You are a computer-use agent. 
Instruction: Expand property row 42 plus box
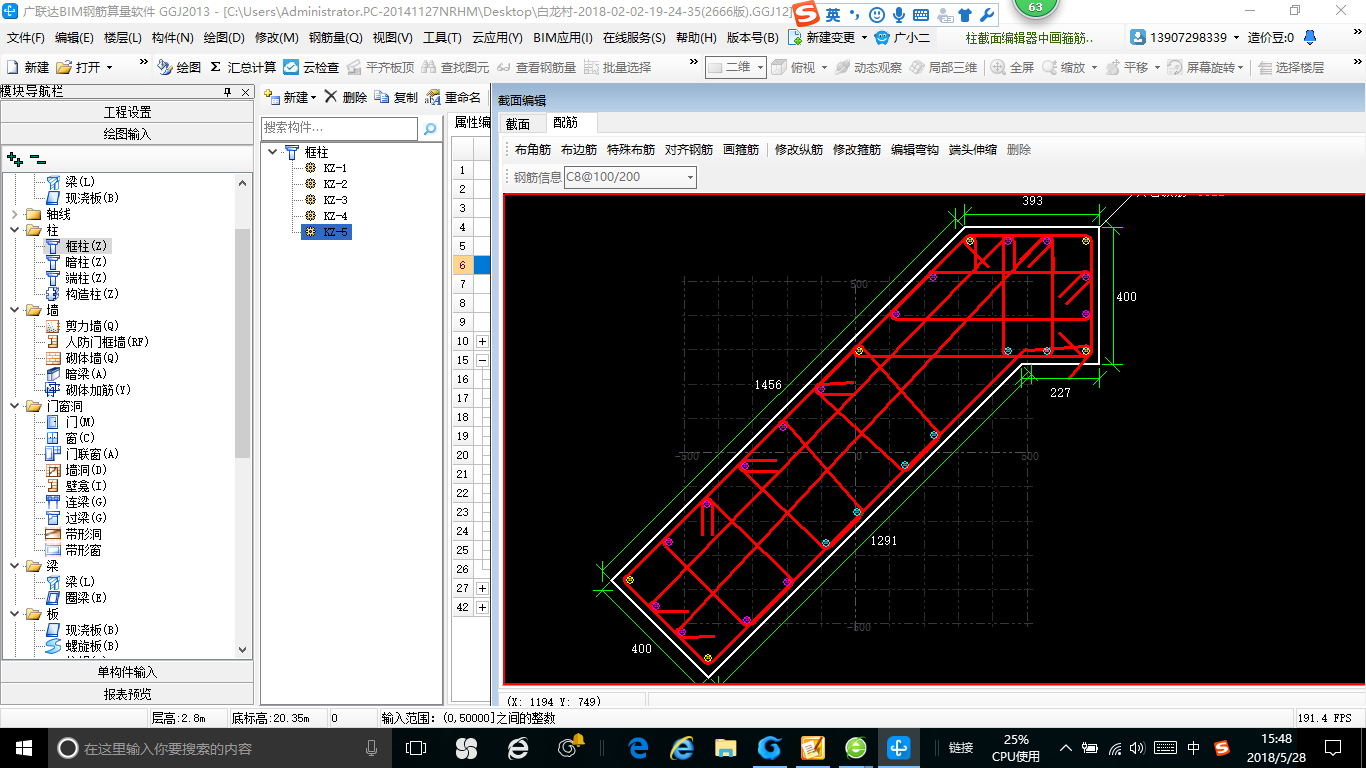(x=482, y=607)
